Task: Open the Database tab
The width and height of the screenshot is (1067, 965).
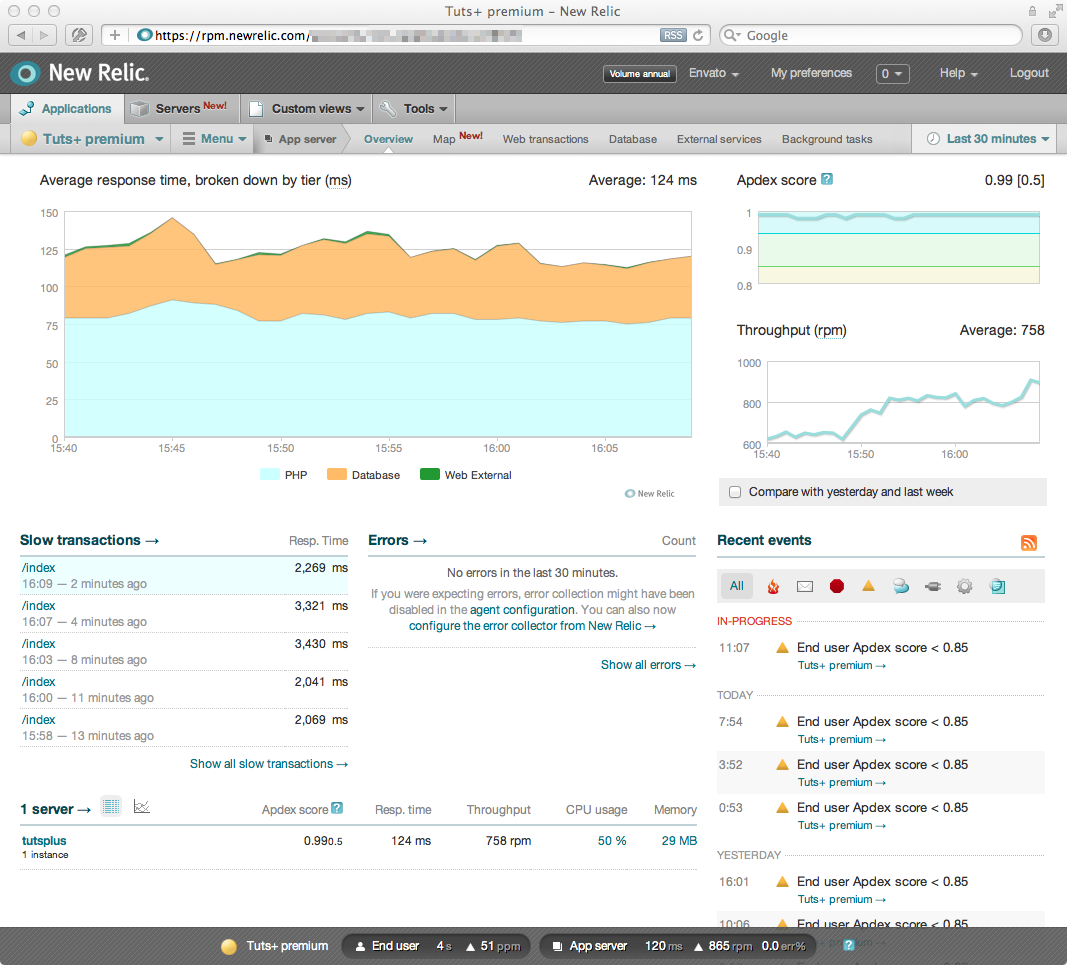Action: click(x=633, y=139)
